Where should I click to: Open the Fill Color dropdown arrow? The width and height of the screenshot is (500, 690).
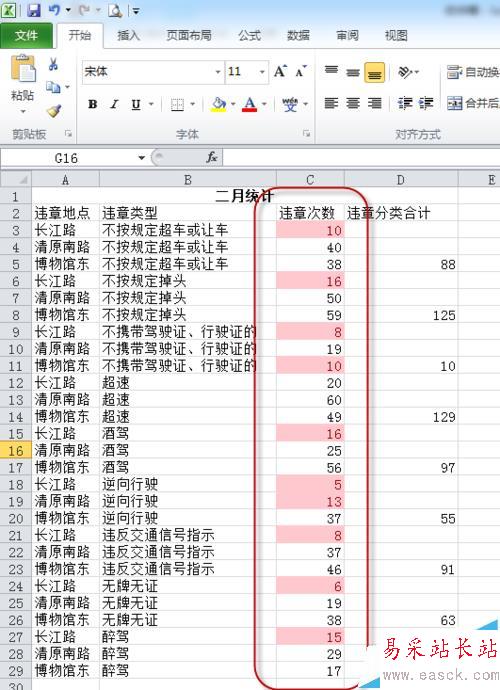point(233,105)
